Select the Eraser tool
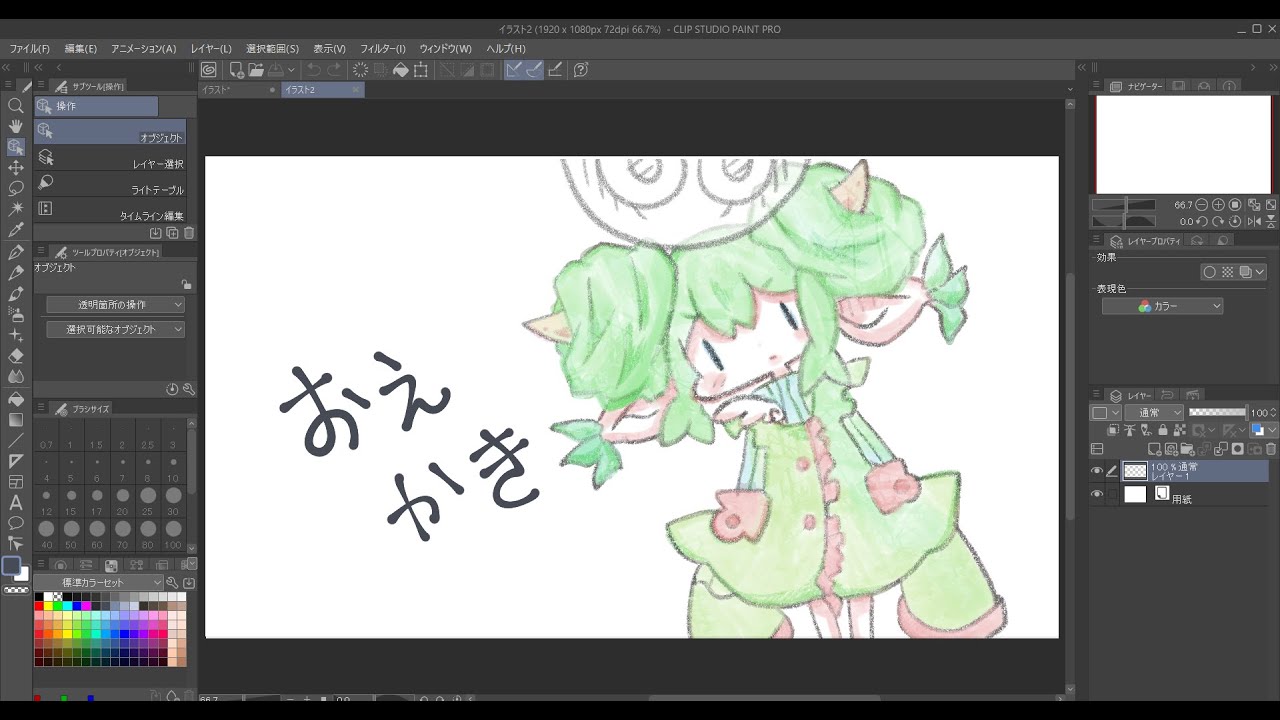Image resolution: width=1280 pixels, height=720 pixels. pos(16,356)
